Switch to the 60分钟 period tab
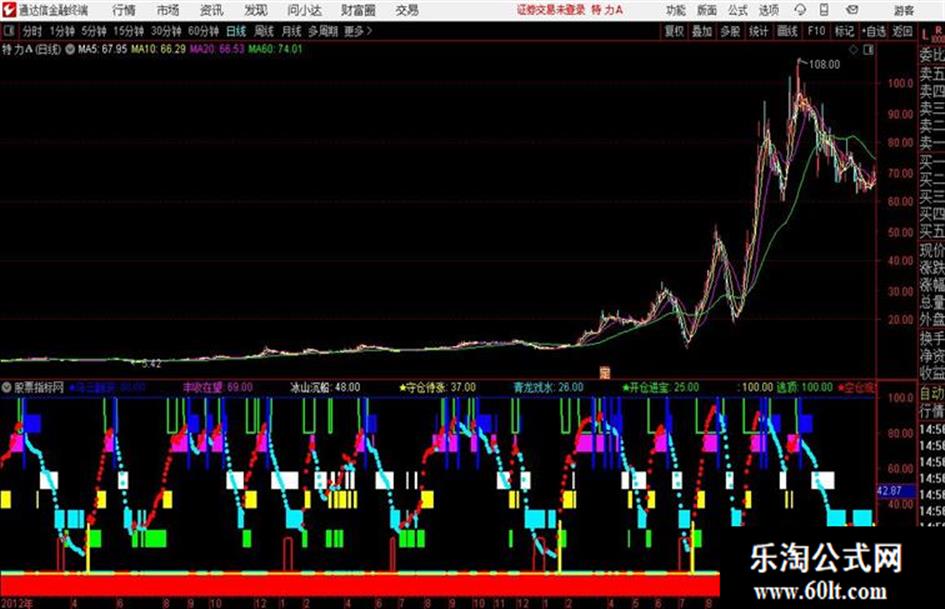Screen dimensions: 945x609 [204, 31]
